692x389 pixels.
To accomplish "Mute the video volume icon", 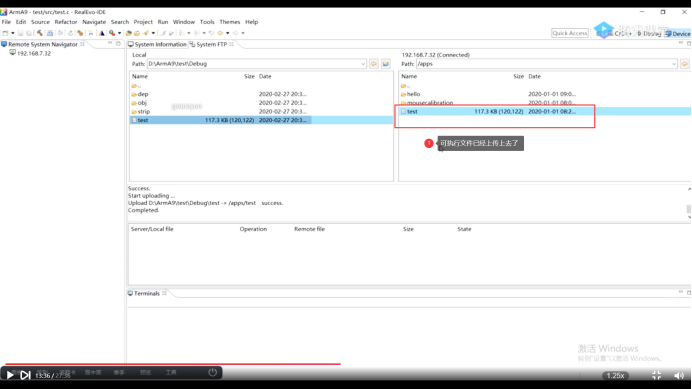I will [679, 375].
